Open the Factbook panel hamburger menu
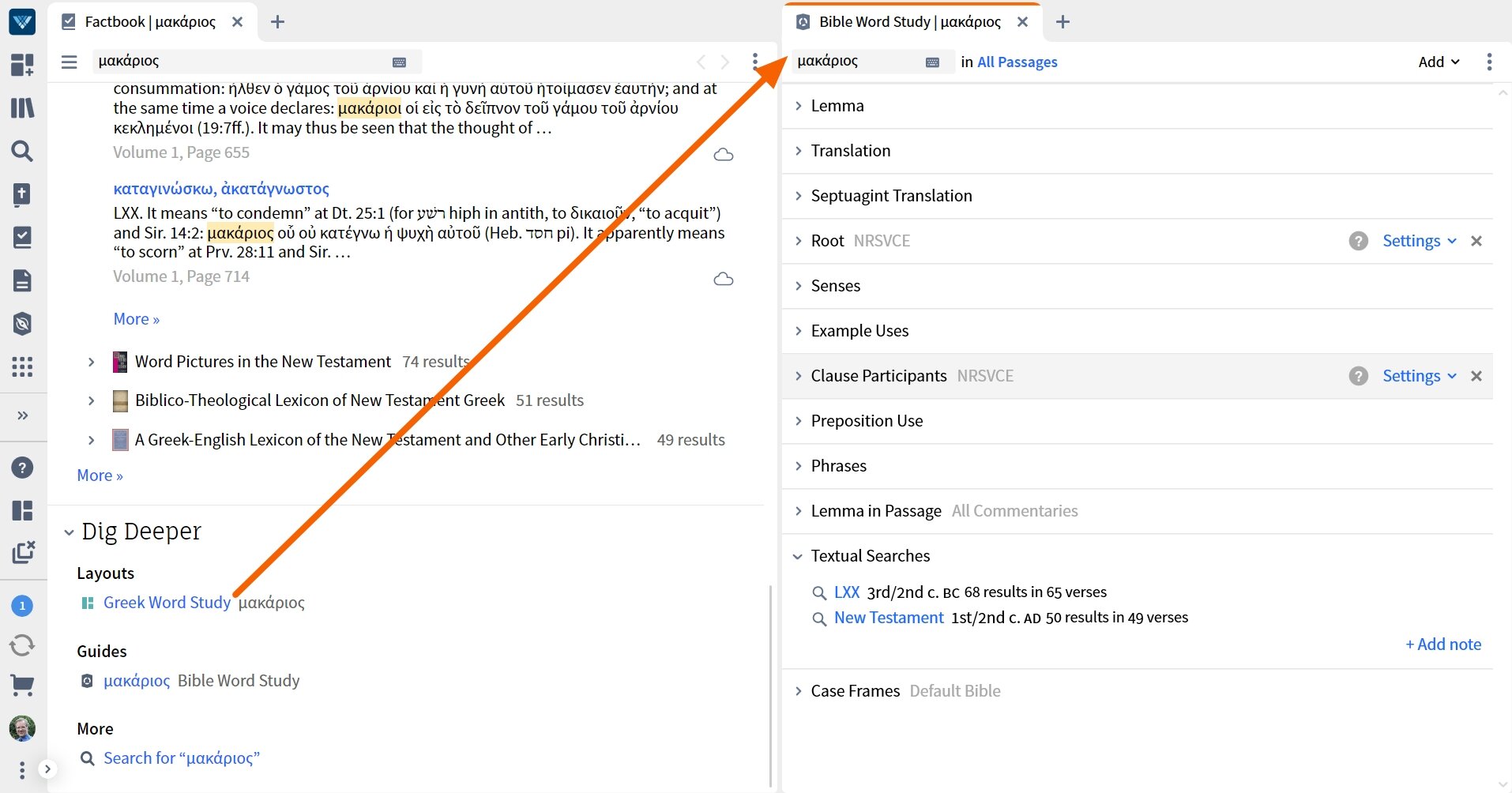Image resolution: width=1512 pixels, height=793 pixels. tap(70, 62)
